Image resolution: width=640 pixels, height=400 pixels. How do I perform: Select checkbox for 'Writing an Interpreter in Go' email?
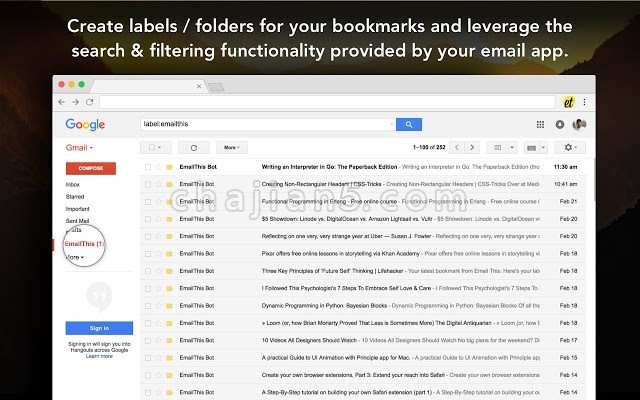pyautogui.click(x=148, y=167)
